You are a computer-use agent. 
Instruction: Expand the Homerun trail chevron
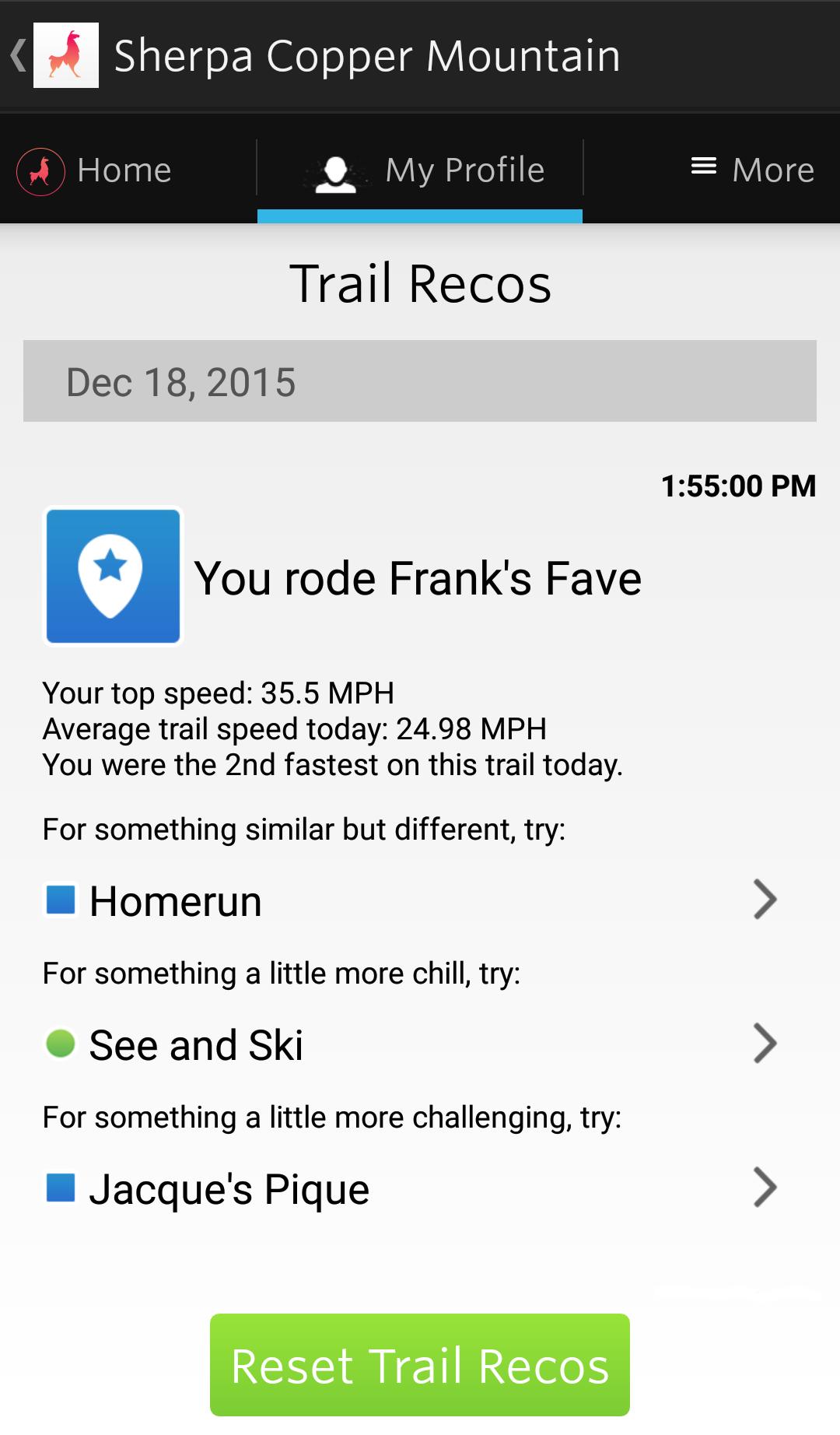tap(765, 900)
